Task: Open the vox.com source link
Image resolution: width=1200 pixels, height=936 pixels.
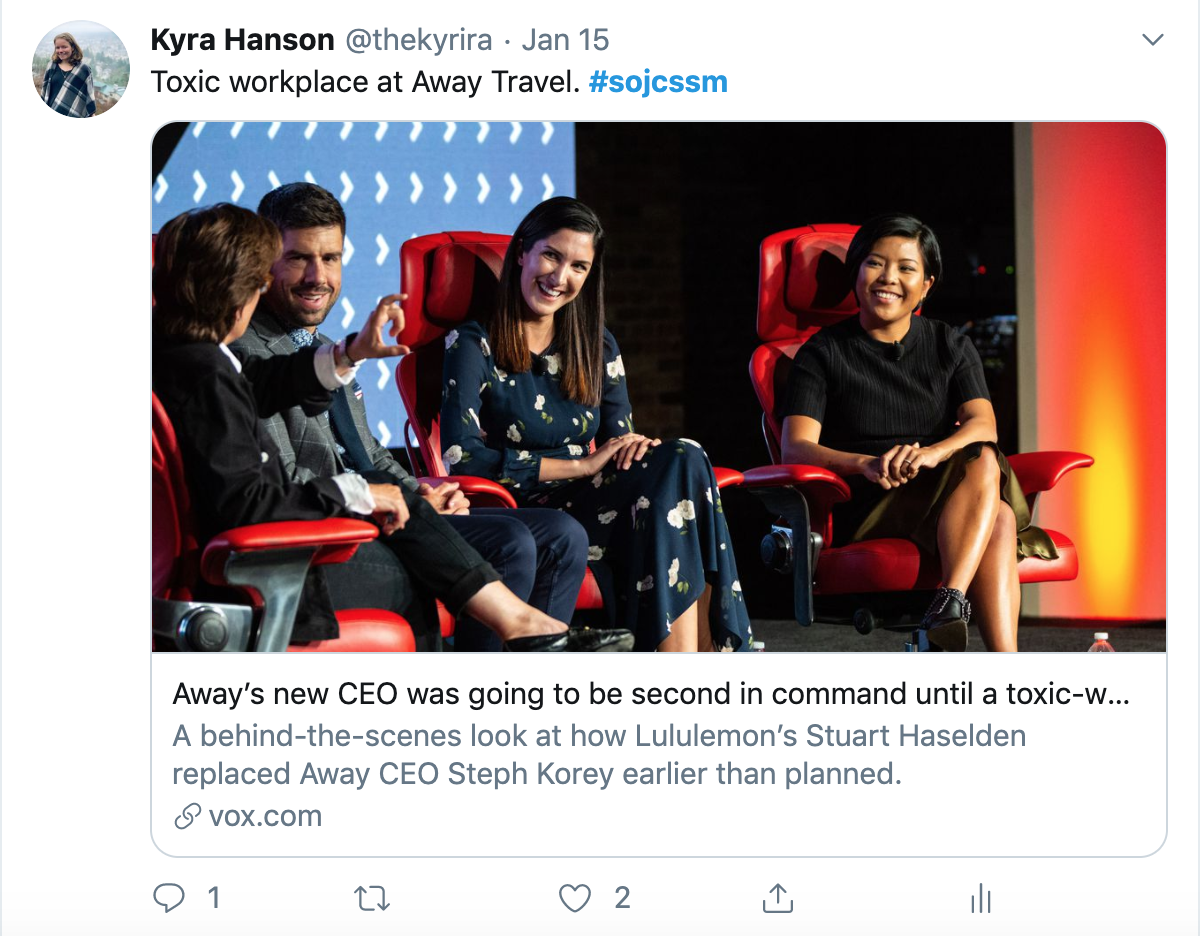Action: tap(265, 816)
